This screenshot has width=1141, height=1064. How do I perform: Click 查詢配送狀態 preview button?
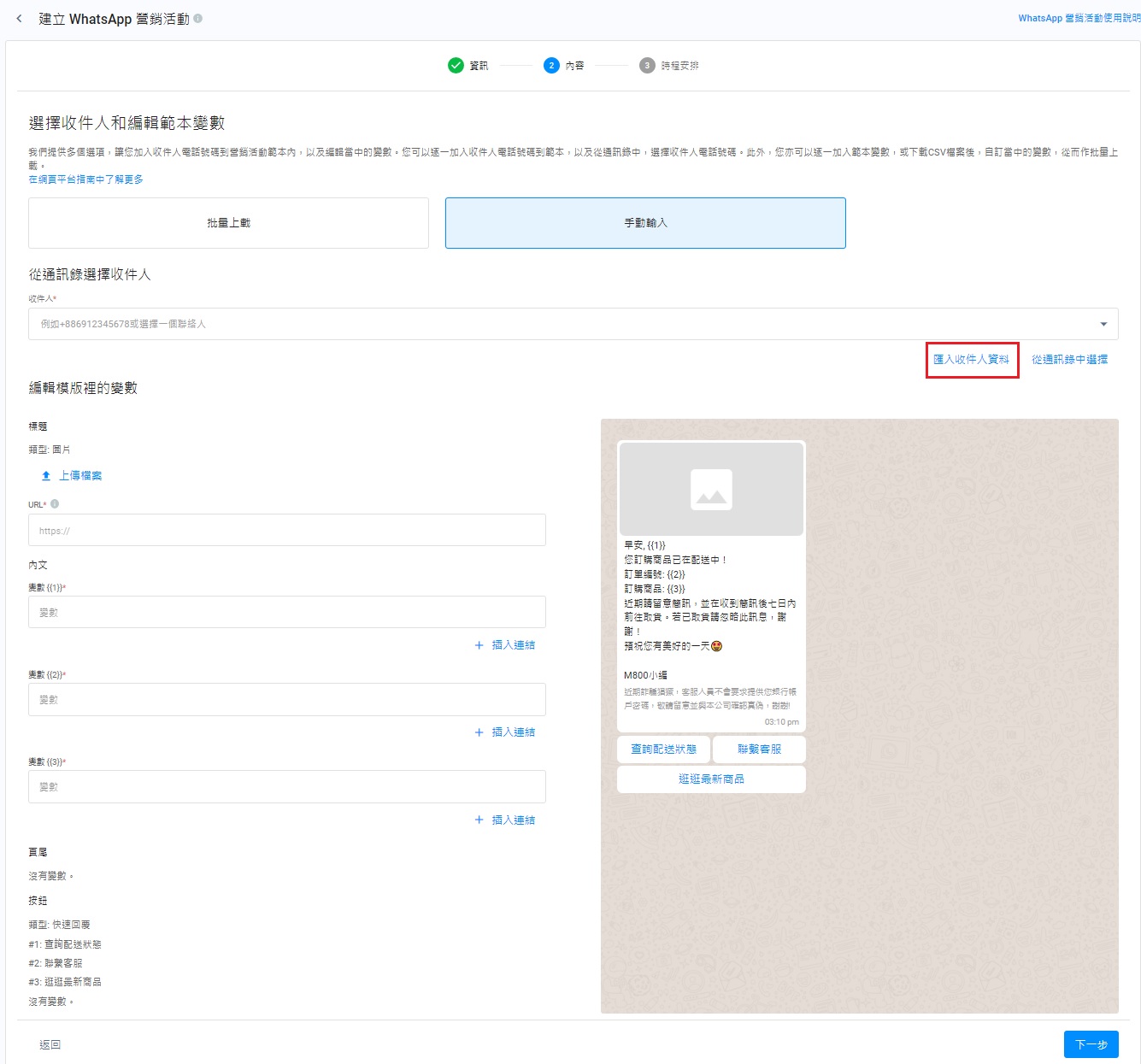click(x=663, y=750)
